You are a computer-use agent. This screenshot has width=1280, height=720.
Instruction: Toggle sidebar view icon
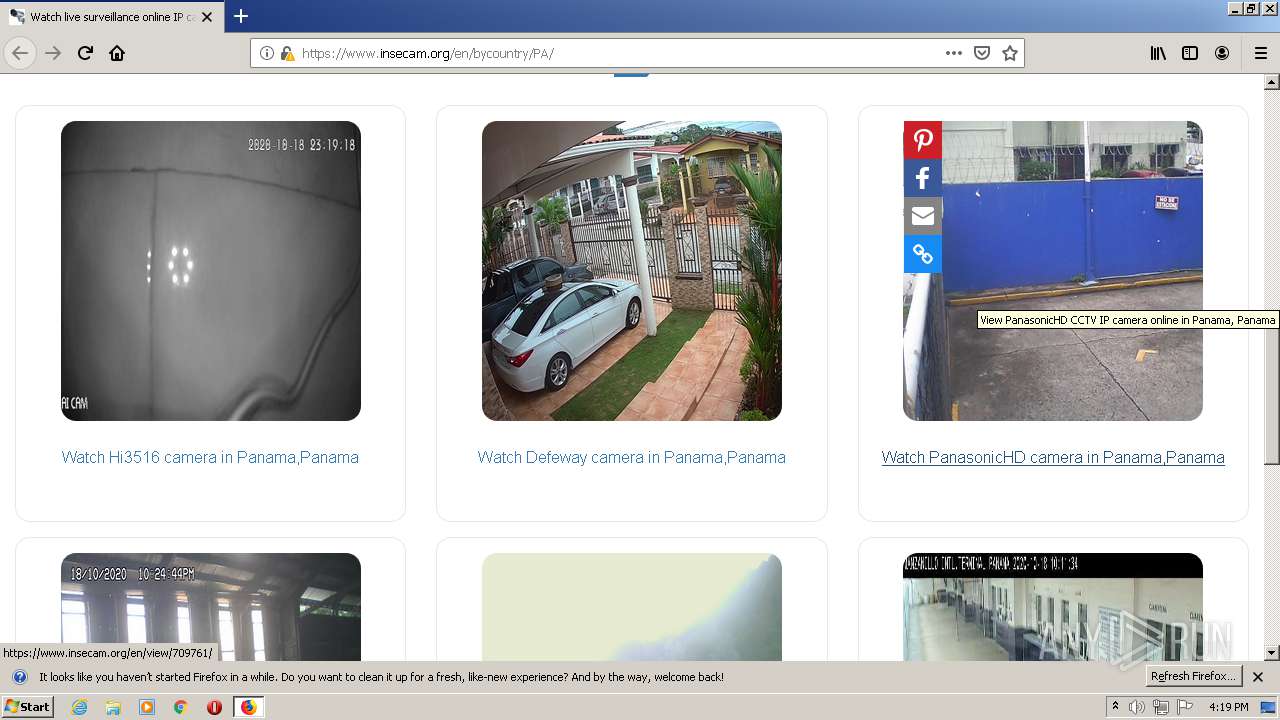click(x=1190, y=53)
